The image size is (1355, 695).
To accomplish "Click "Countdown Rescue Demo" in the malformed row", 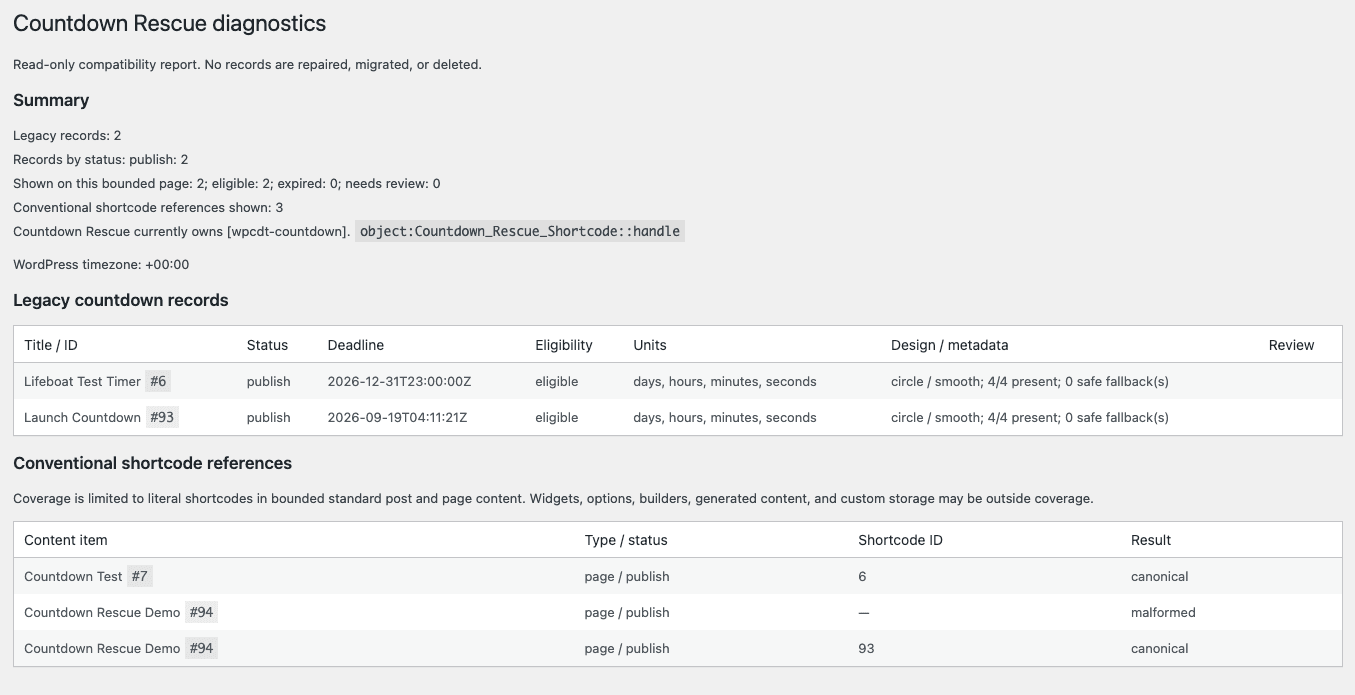I will click(x=102, y=612).
